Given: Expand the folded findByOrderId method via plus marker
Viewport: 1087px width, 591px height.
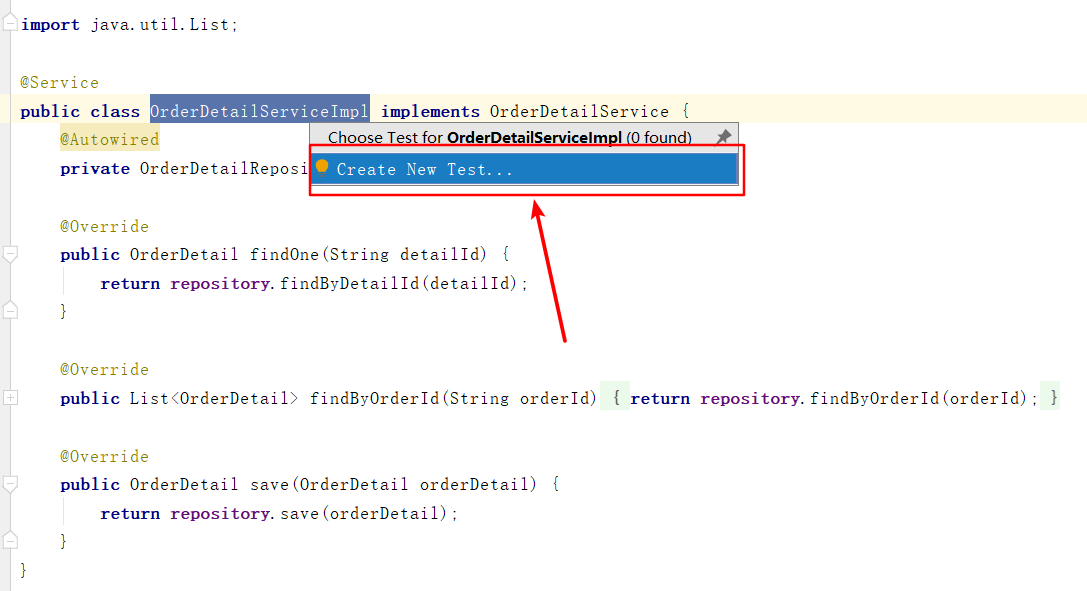Looking at the screenshot, I should (10, 398).
